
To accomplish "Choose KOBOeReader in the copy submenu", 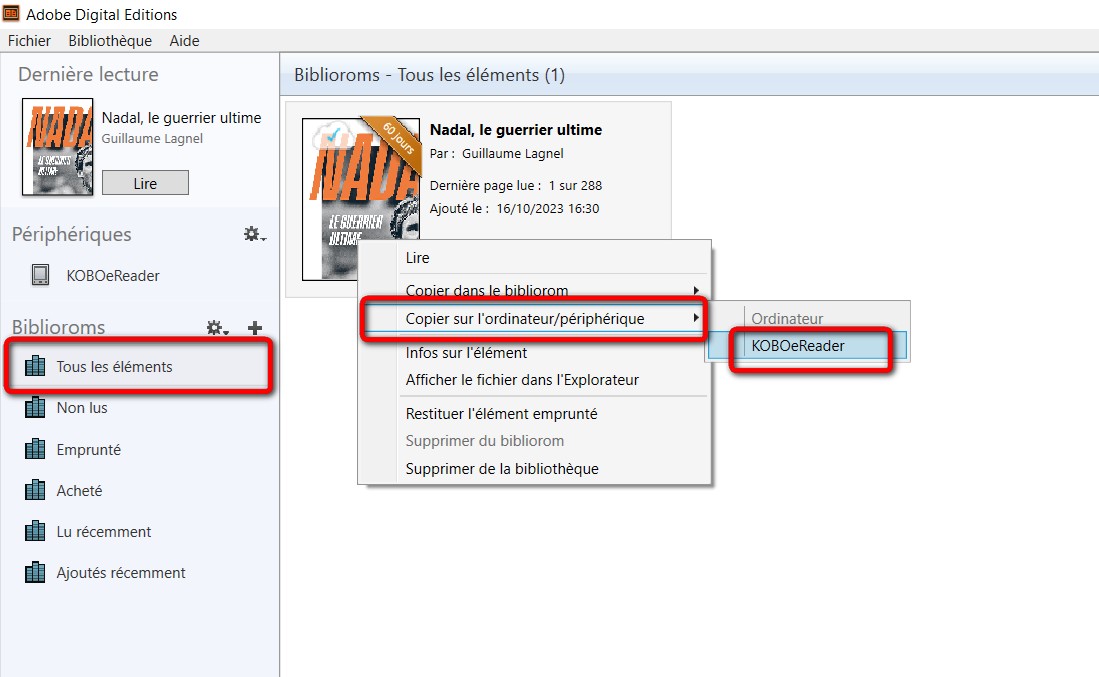I will tap(798, 346).
